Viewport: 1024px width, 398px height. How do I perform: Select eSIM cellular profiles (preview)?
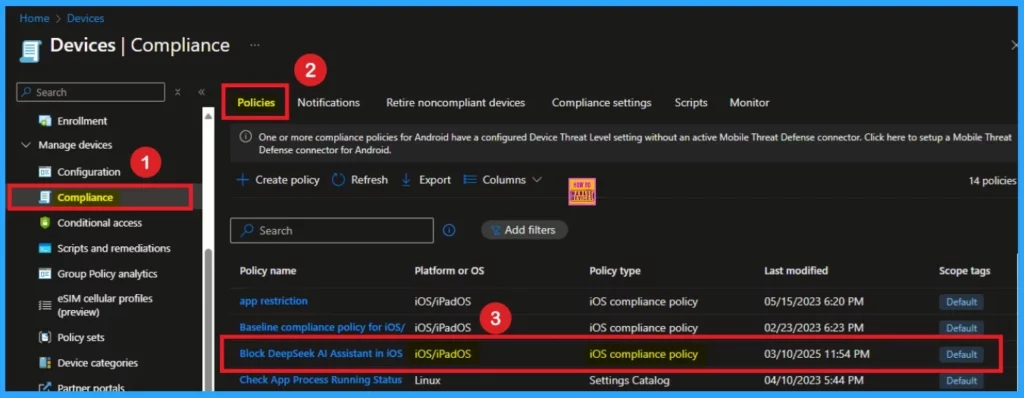point(104,305)
